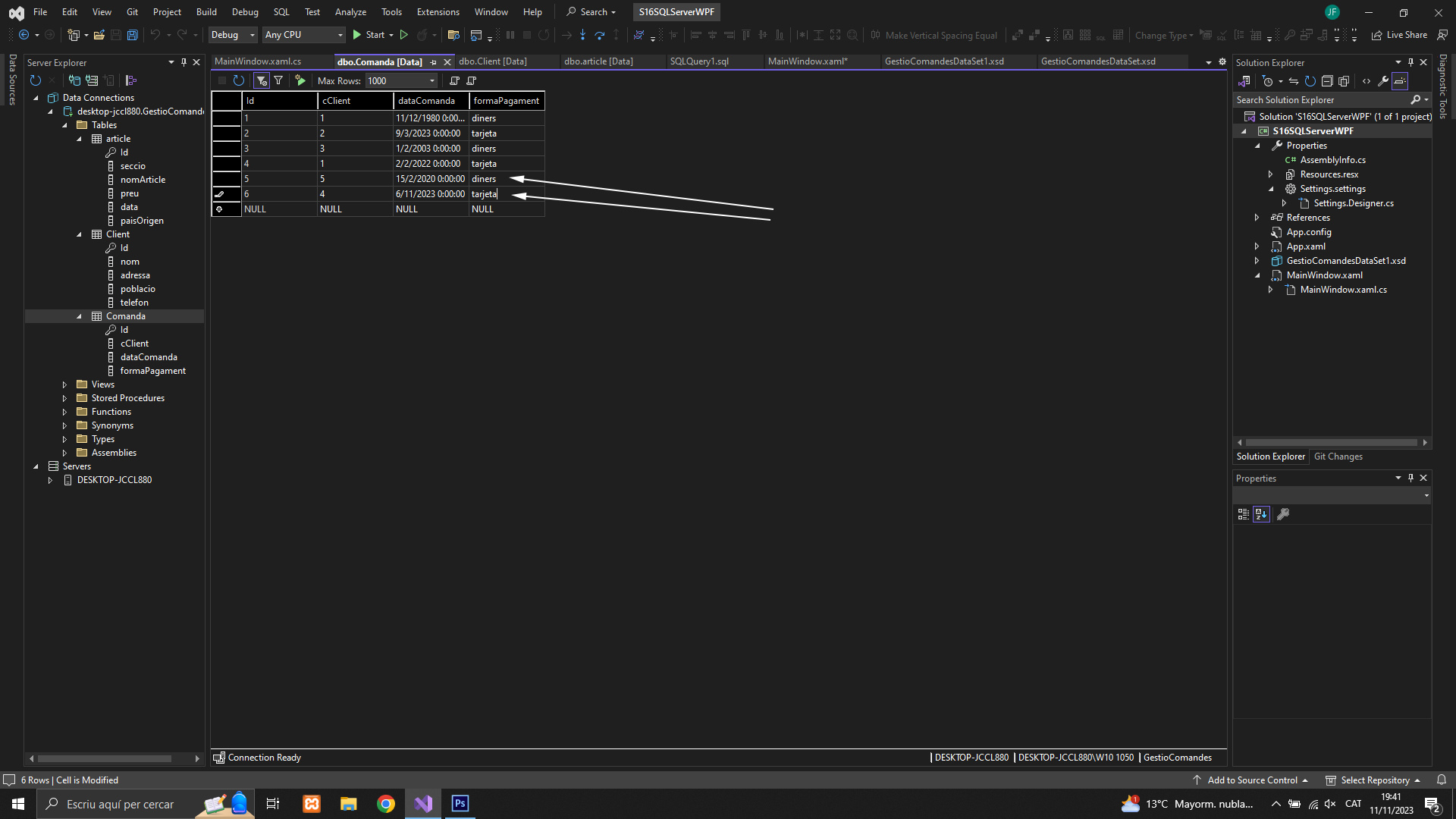Refresh the Comanda data grid
This screenshot has width=1456, height=819.
pos(239,80)
